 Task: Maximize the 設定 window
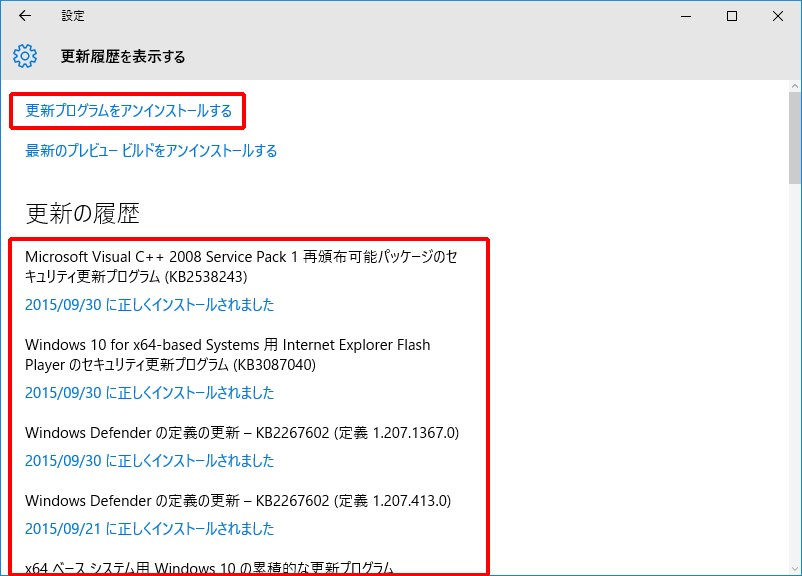pos(732,16)
